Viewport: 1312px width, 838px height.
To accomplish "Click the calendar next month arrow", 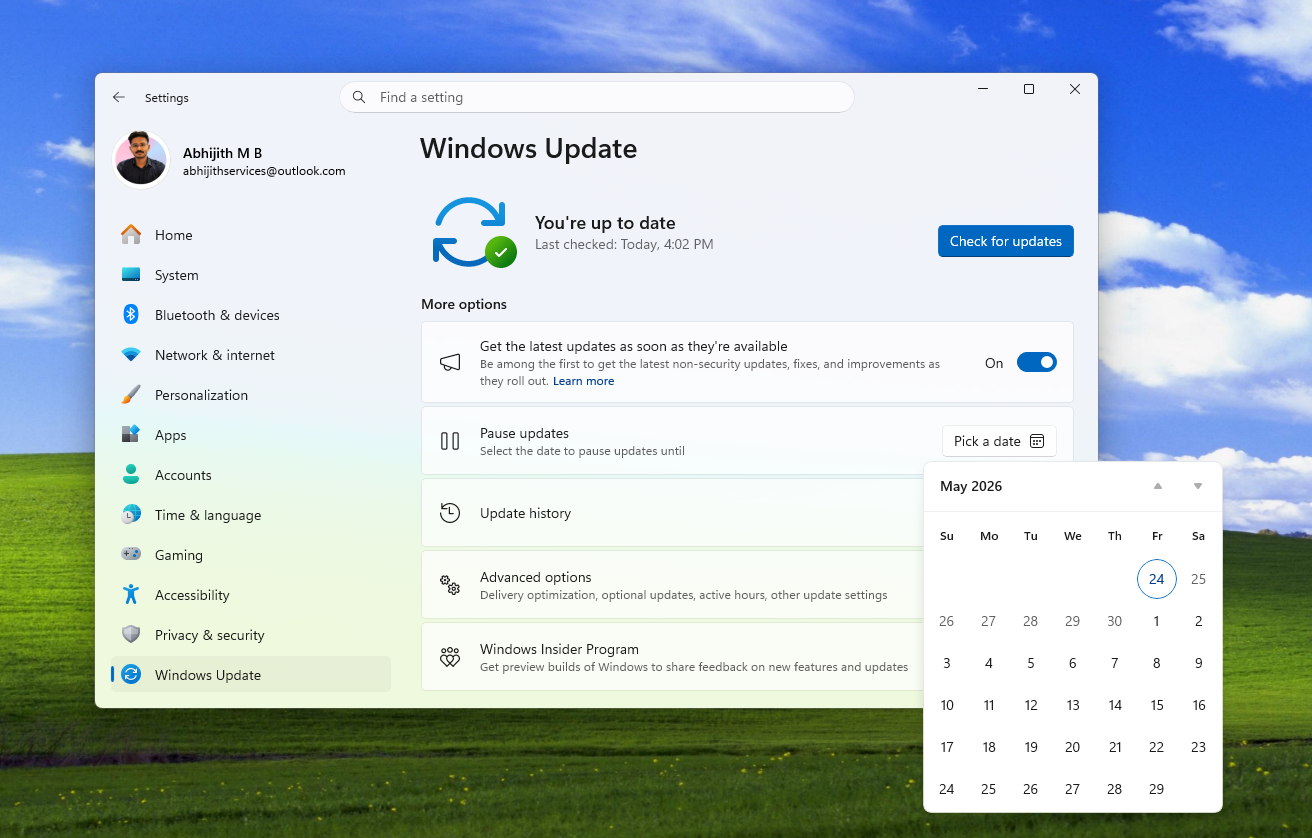I will (x=1197, y=486).
